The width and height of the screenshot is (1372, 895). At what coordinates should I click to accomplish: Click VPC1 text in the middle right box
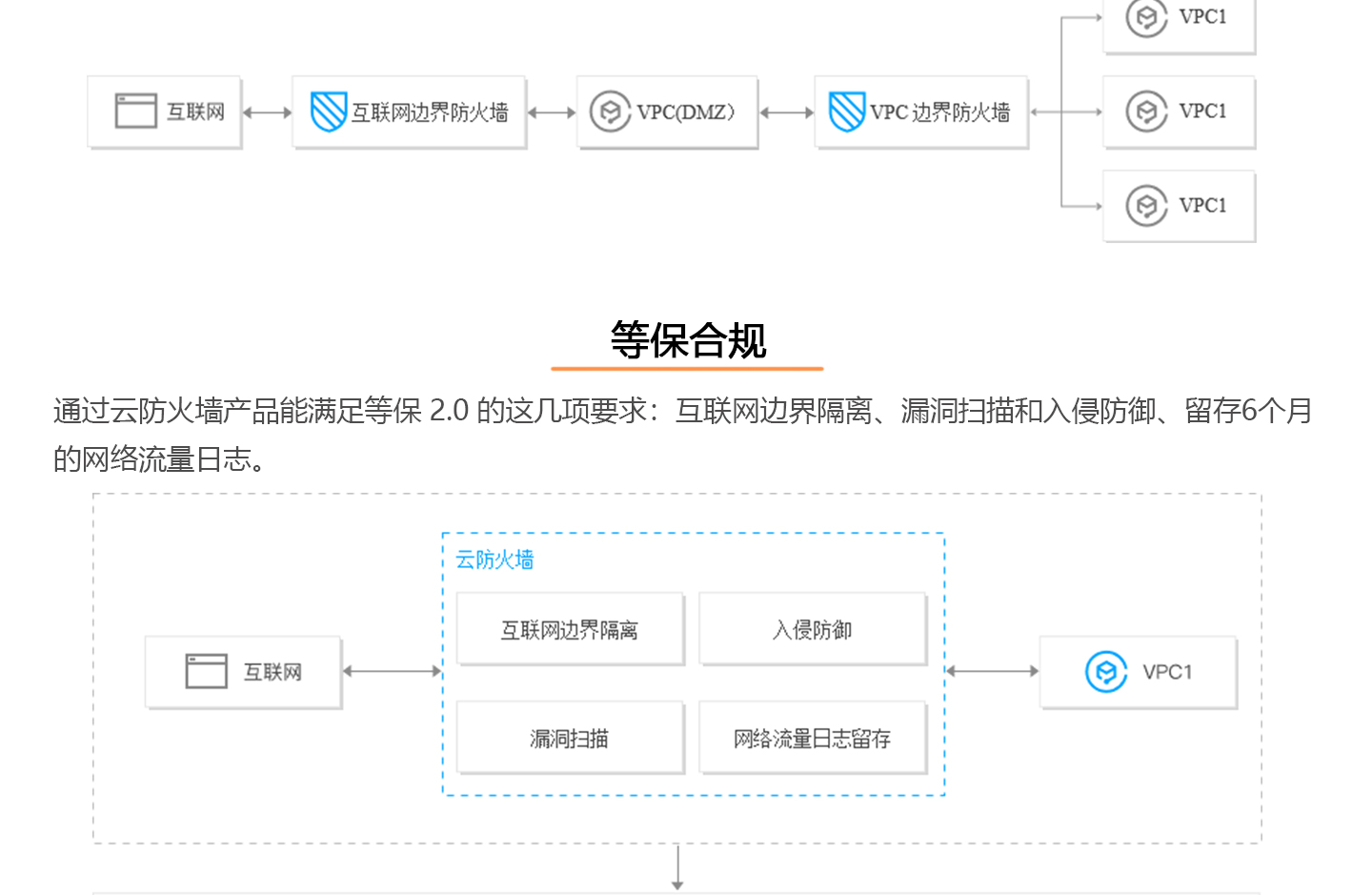pyautogui.click(x=1202, y=112)
